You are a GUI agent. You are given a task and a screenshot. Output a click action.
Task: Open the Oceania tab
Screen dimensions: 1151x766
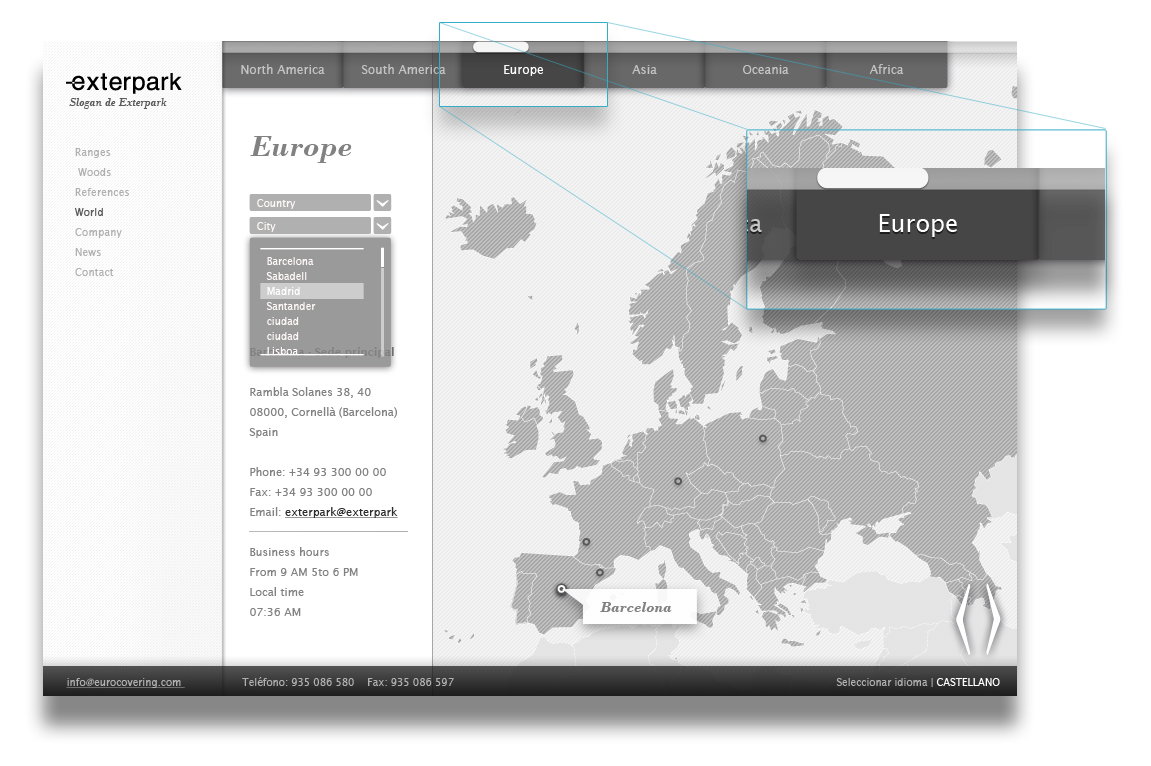pos(765,70)
